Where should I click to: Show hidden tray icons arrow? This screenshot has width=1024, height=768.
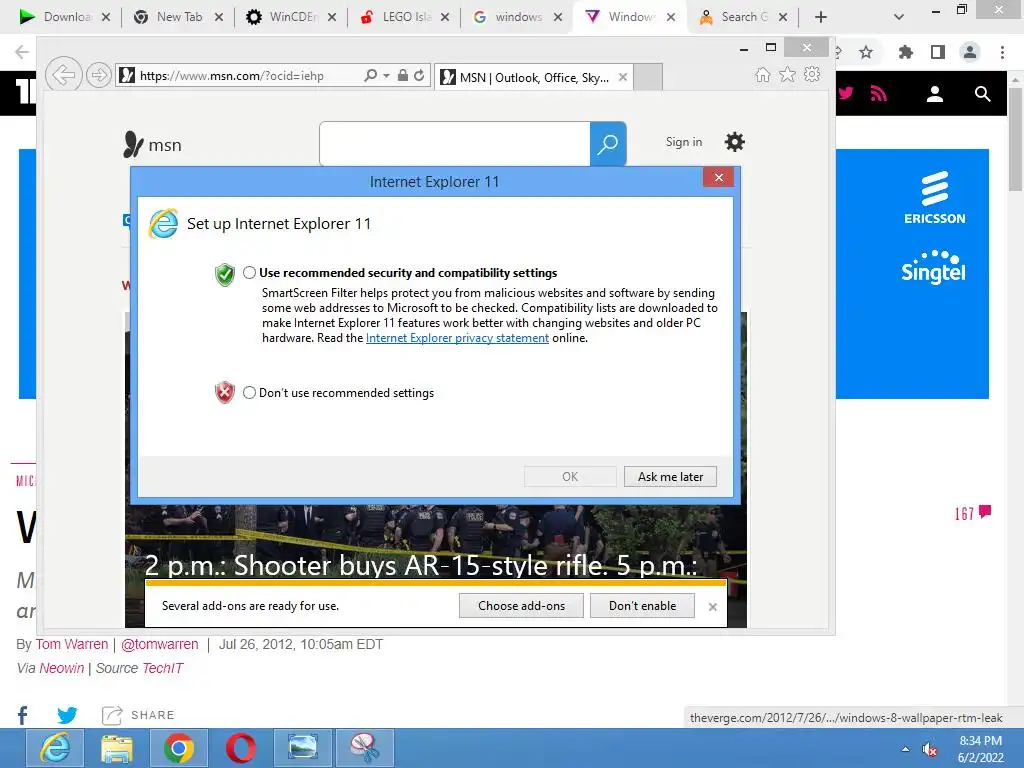[x=905, y=749]
